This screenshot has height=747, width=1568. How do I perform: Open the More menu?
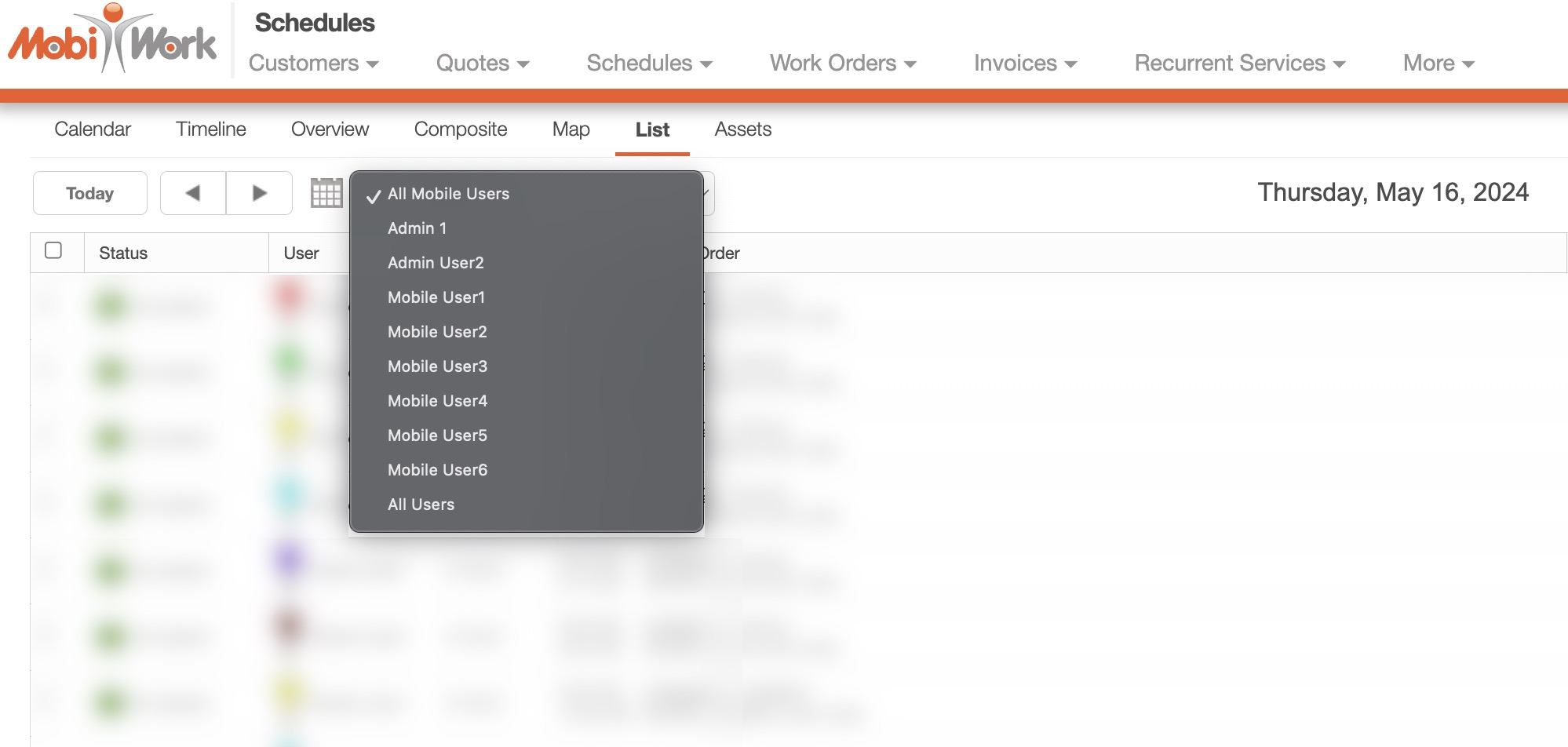pos(1438,64)
